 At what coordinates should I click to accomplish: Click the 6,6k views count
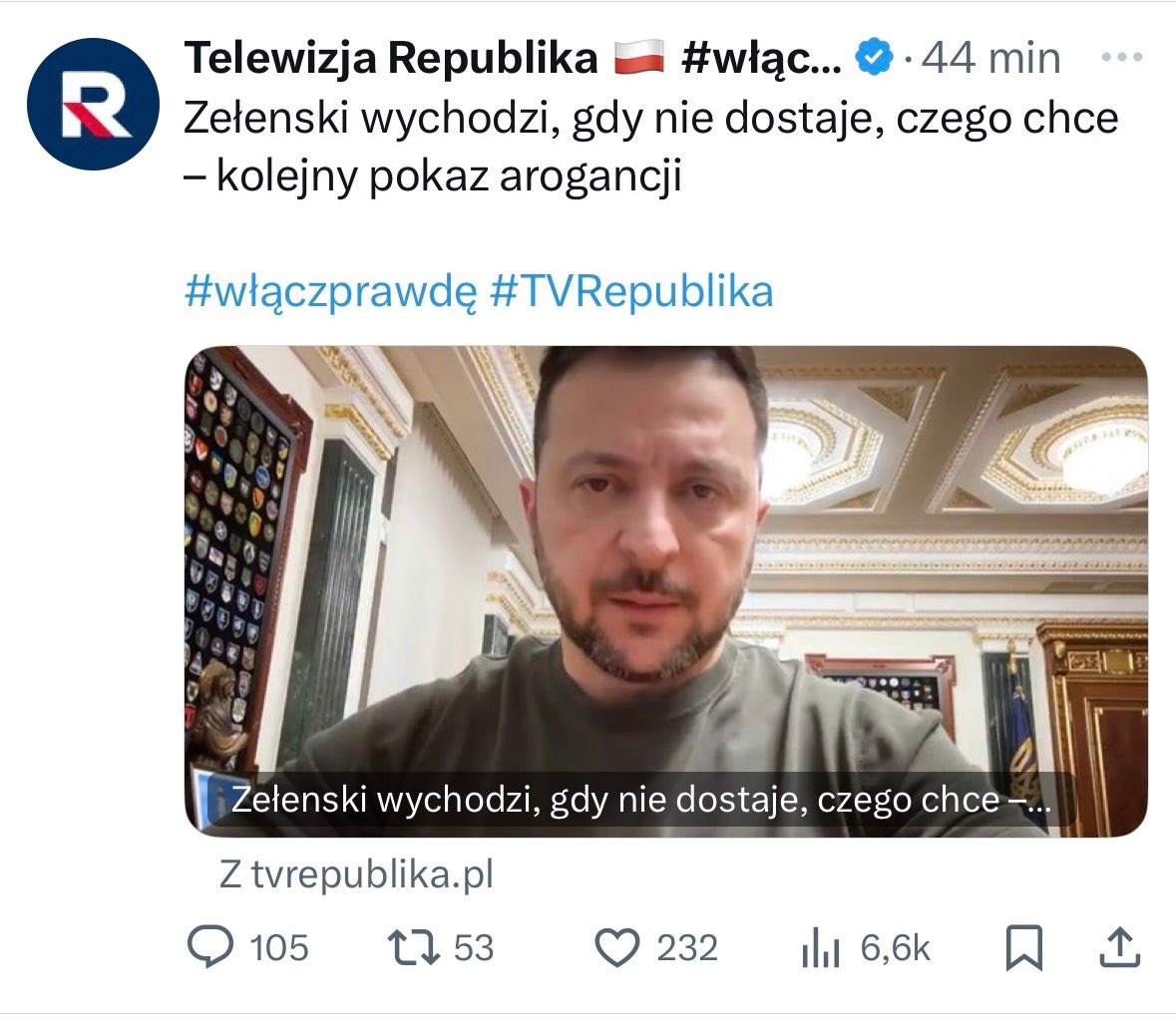tap(895, 949)
